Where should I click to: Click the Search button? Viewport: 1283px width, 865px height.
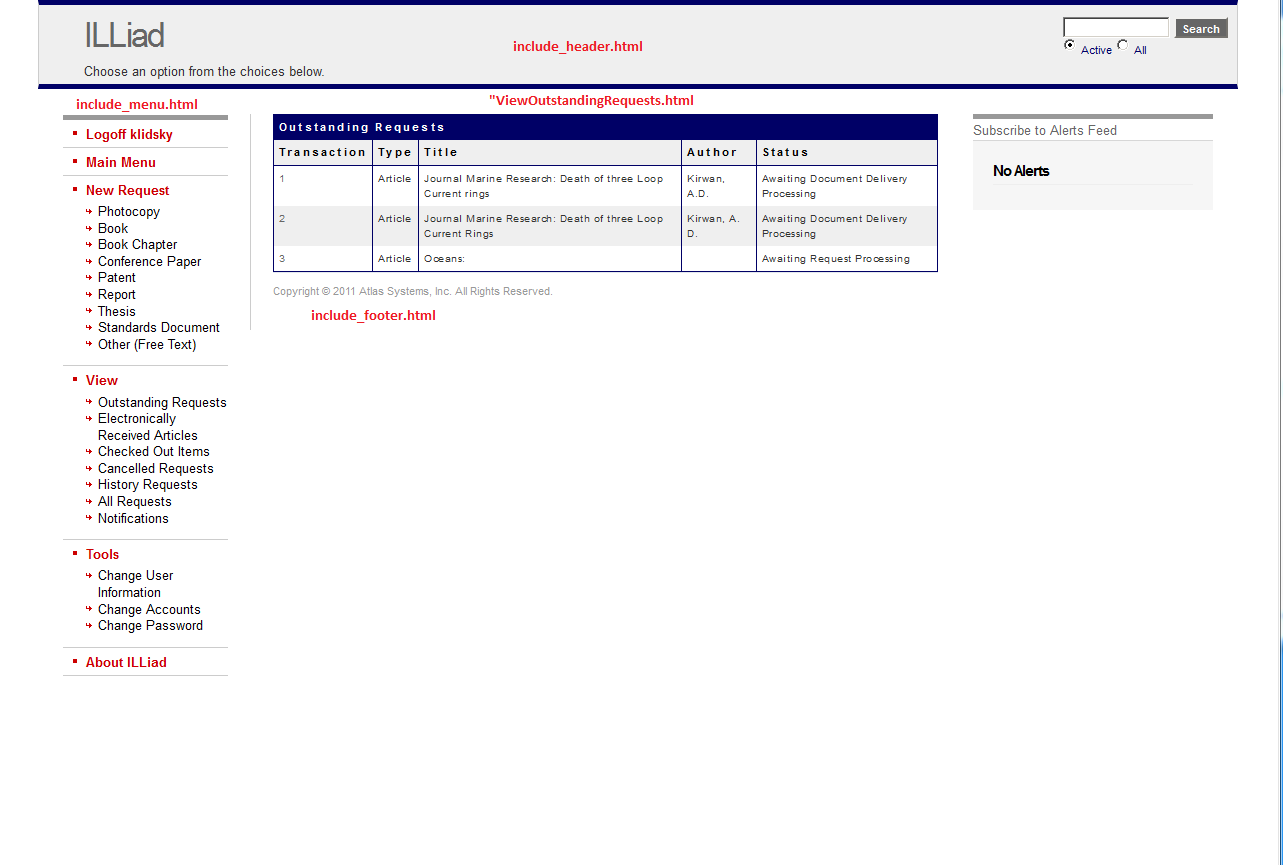tap(1200, 28)
